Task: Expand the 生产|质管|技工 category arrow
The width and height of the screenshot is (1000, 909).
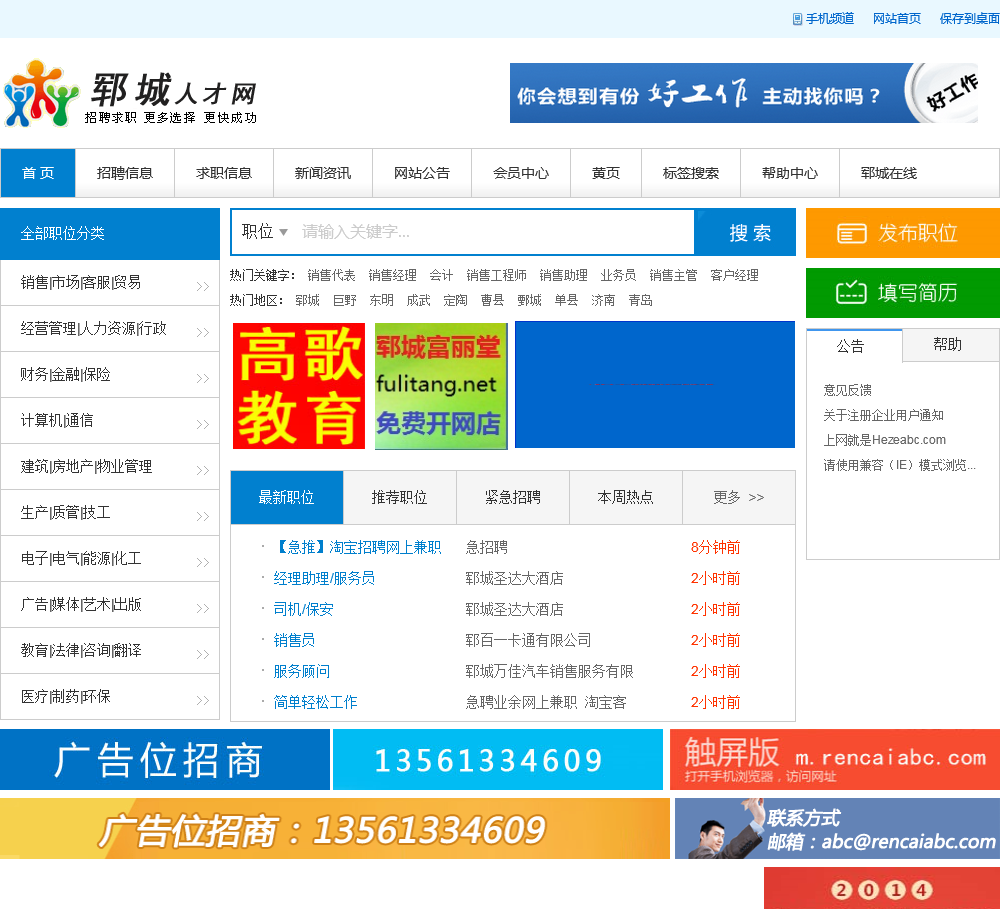Action: pyautogui.click(x=203, y=516)
